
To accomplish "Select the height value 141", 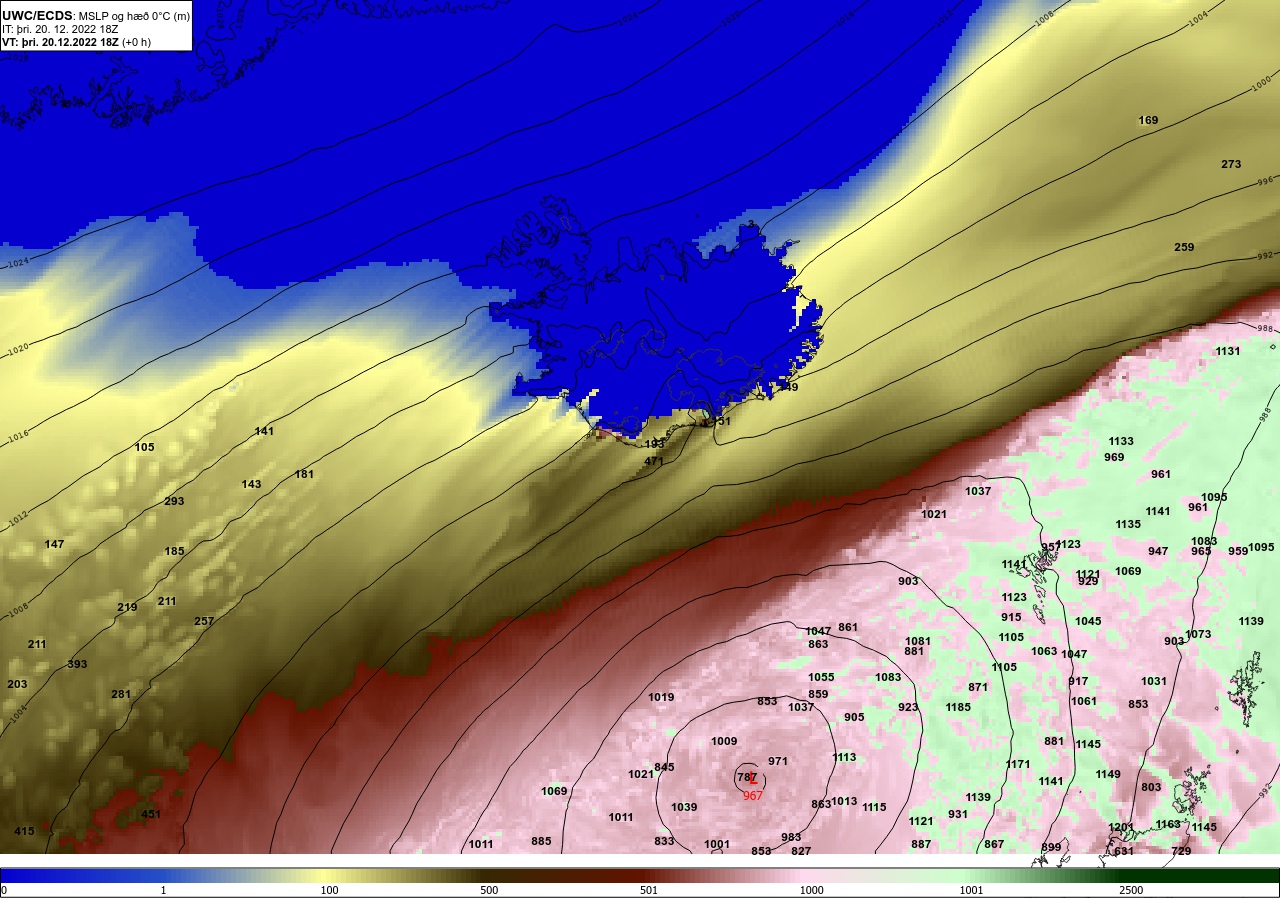I will point(264,431).
